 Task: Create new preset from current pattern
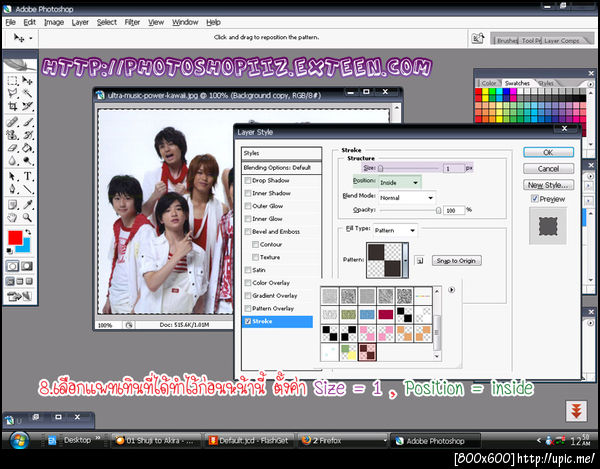420,261
